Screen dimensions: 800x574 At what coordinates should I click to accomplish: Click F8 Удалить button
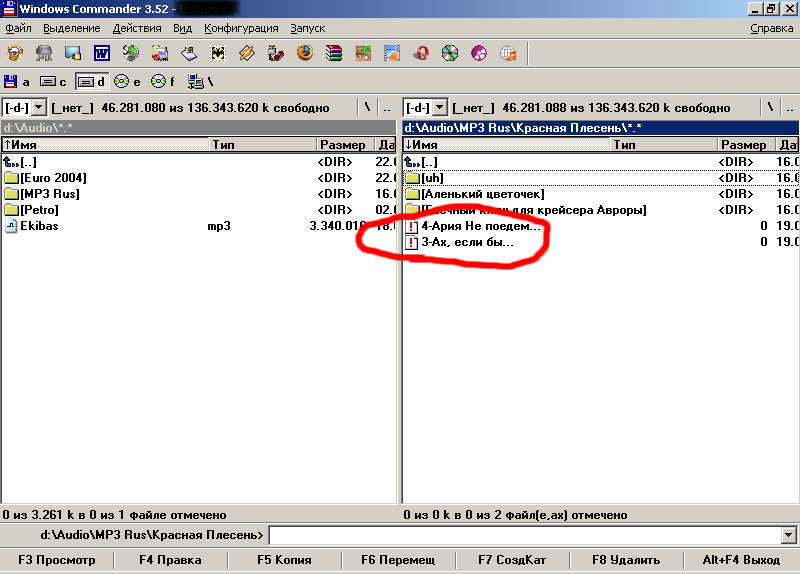(626, 560)
